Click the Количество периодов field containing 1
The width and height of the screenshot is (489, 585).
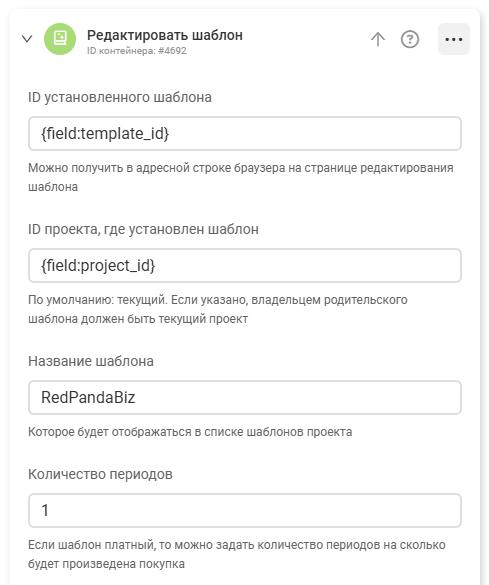click(x=245, y=510)
